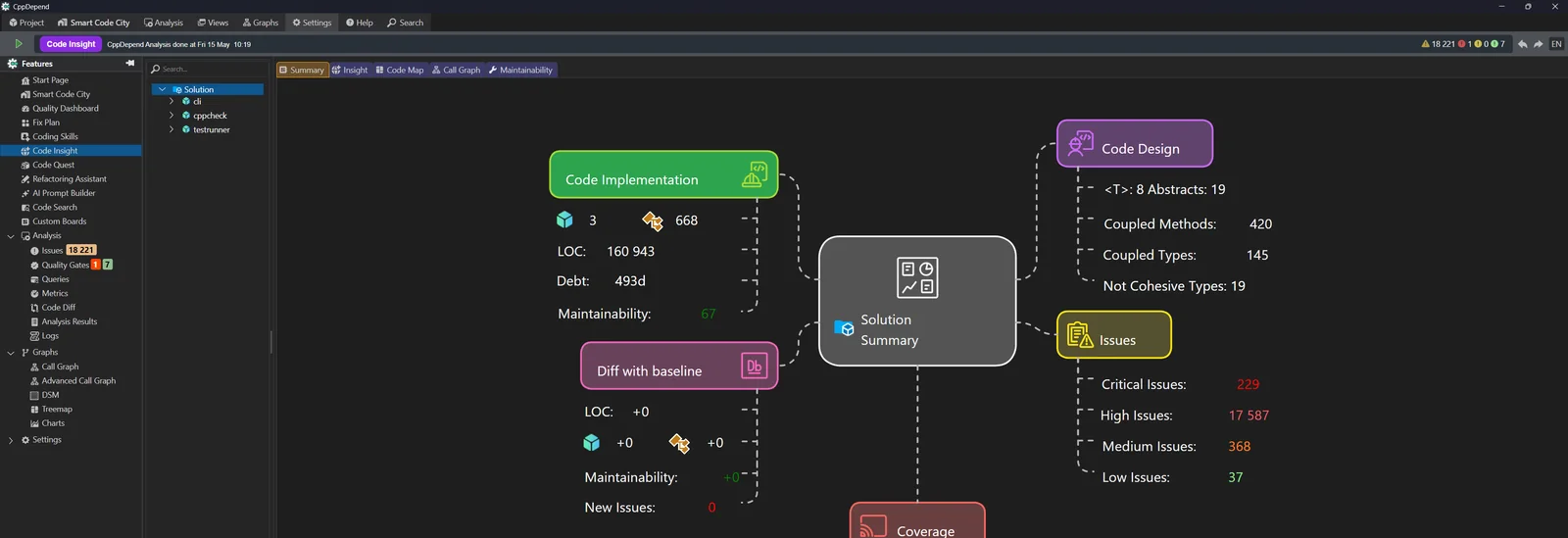Click the yellow warned quality gates indicator
This screenshot has height=538, width=1568.
(x=1479, y=44)
